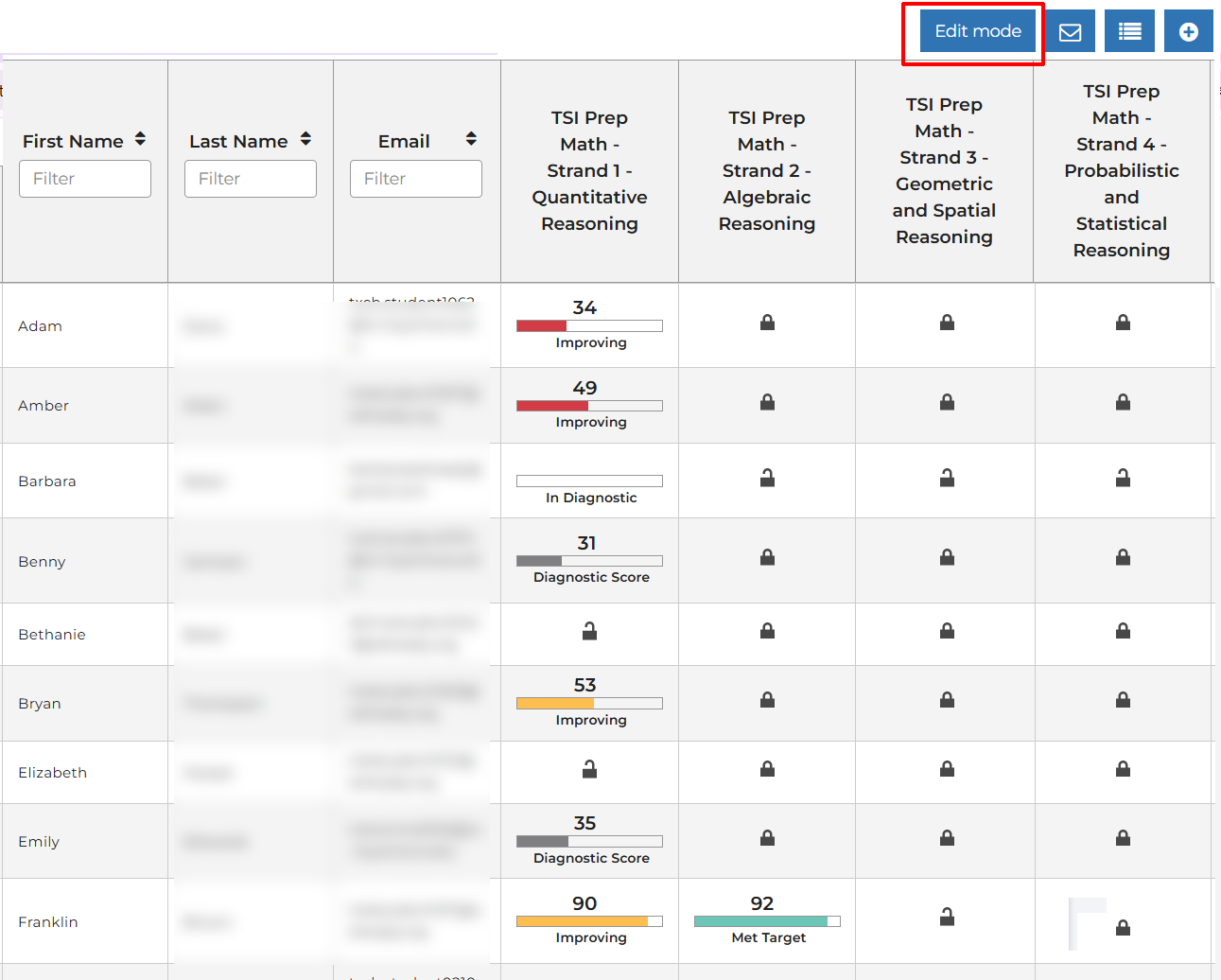Sort by Email column arrows
Screen dimensions: 1221x980
coord(471,140)
